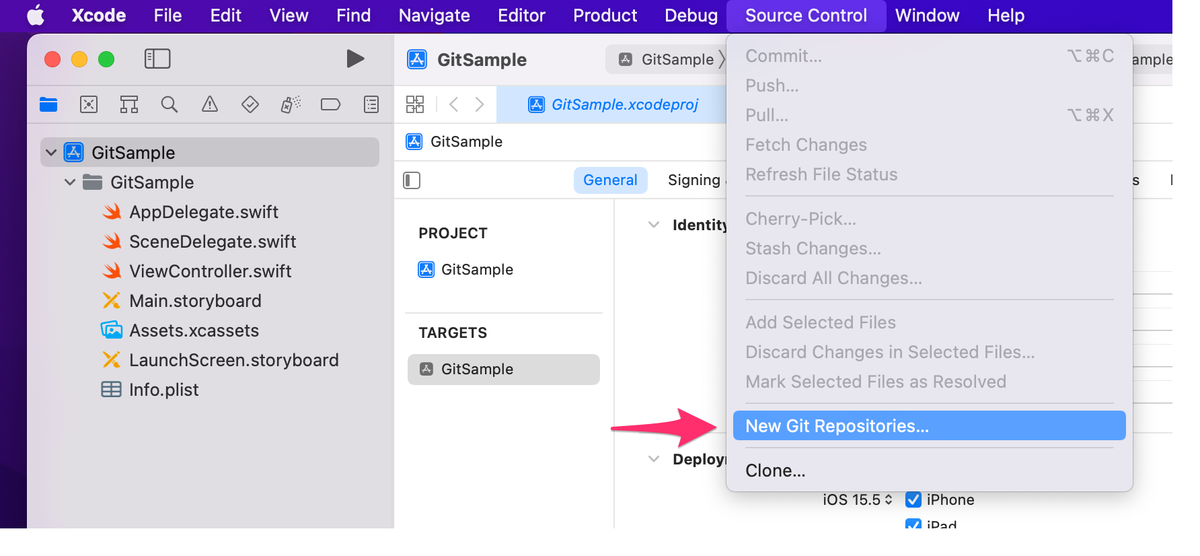Image resolution: width=1200 pixels, height=556 pixels.
Task: Open the Test navigator icon
Action: tap(250, 104)
